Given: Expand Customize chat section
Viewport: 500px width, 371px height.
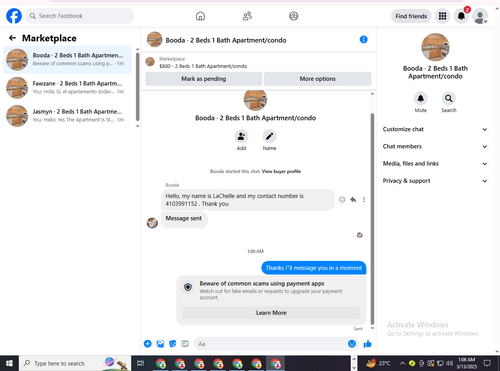Looking at the screenshot, I should click(x=435, y=129).
